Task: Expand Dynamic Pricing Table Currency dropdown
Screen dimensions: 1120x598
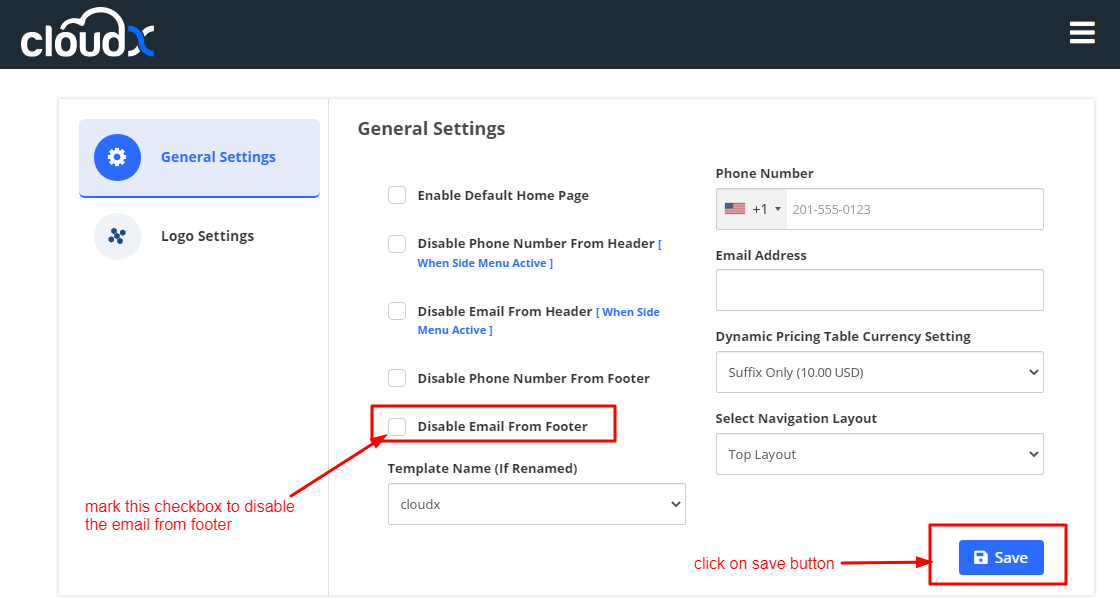Action: tap(879, 372)
